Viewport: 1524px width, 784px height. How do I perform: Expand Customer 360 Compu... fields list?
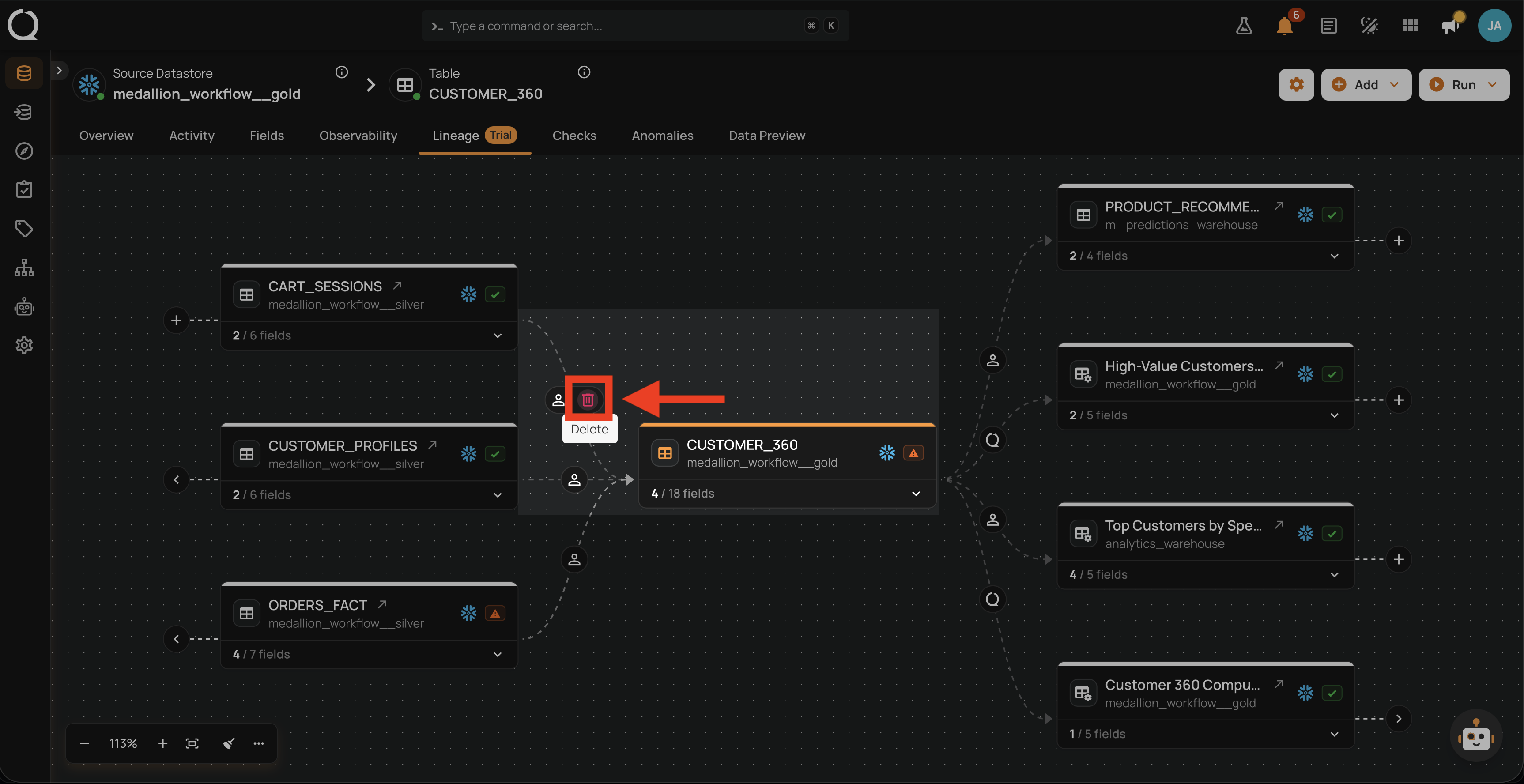(1334, 734)
